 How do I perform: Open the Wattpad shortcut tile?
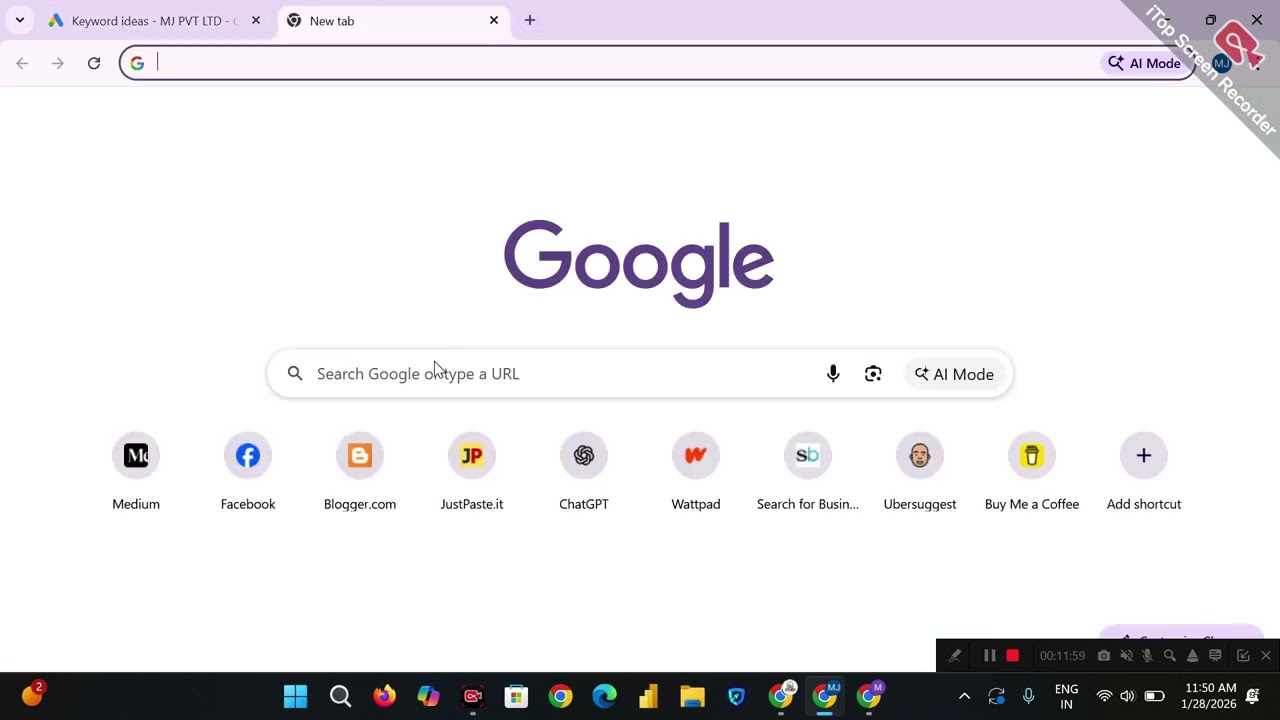click(696, 472)
